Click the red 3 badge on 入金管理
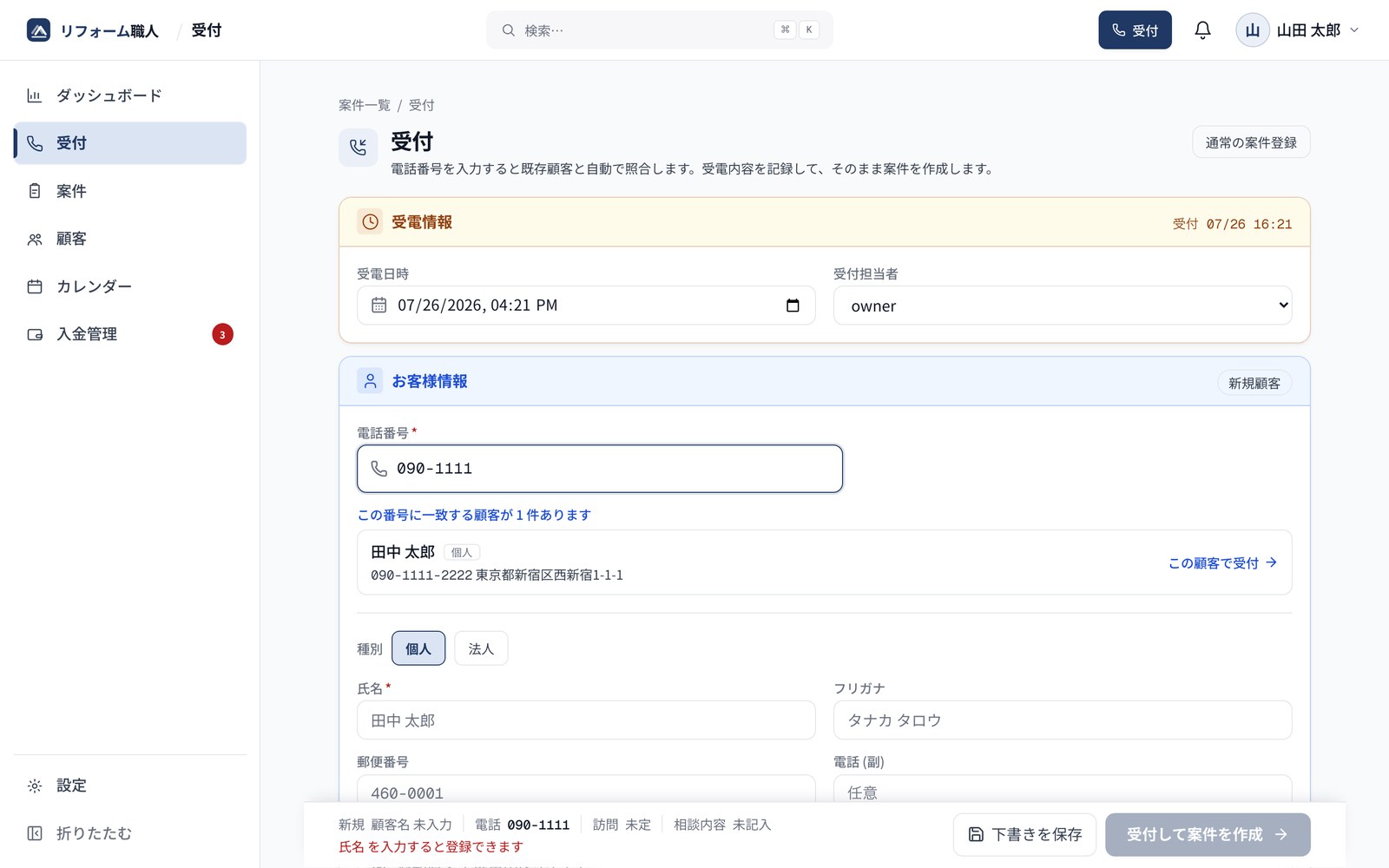Screen dimensions: 1389x868 [222, 334]
